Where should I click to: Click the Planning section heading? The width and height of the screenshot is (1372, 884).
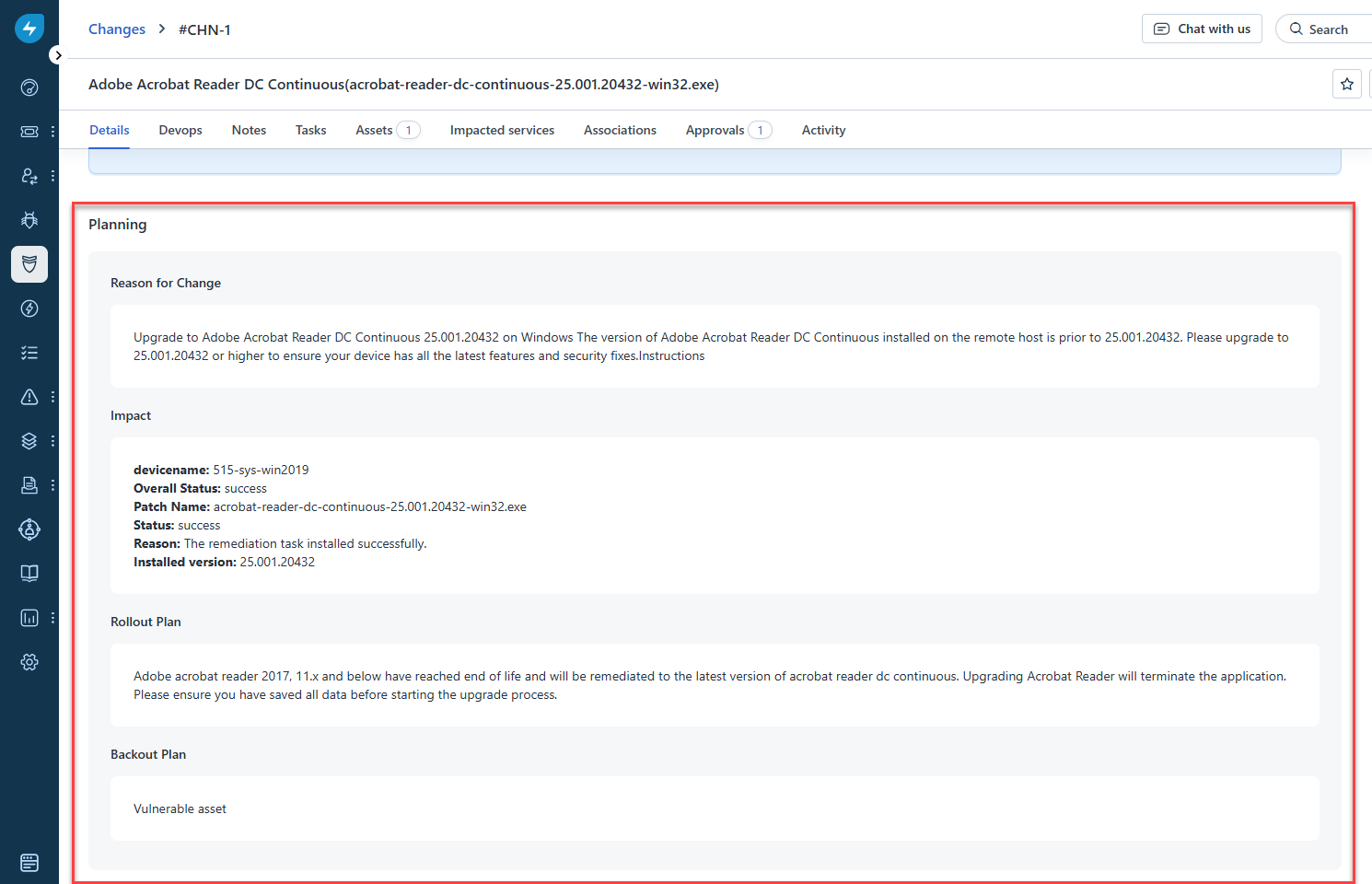(117, 225)
